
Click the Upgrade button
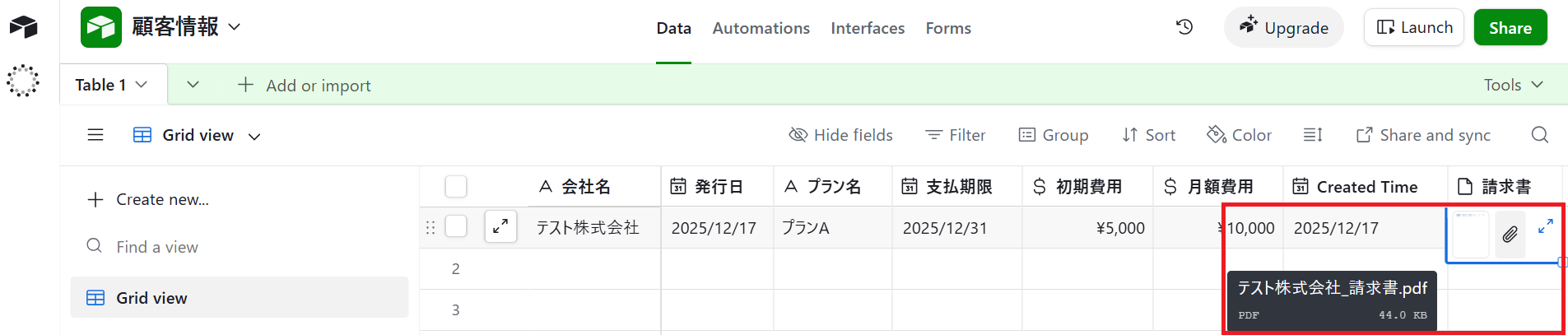[1284, 28]
